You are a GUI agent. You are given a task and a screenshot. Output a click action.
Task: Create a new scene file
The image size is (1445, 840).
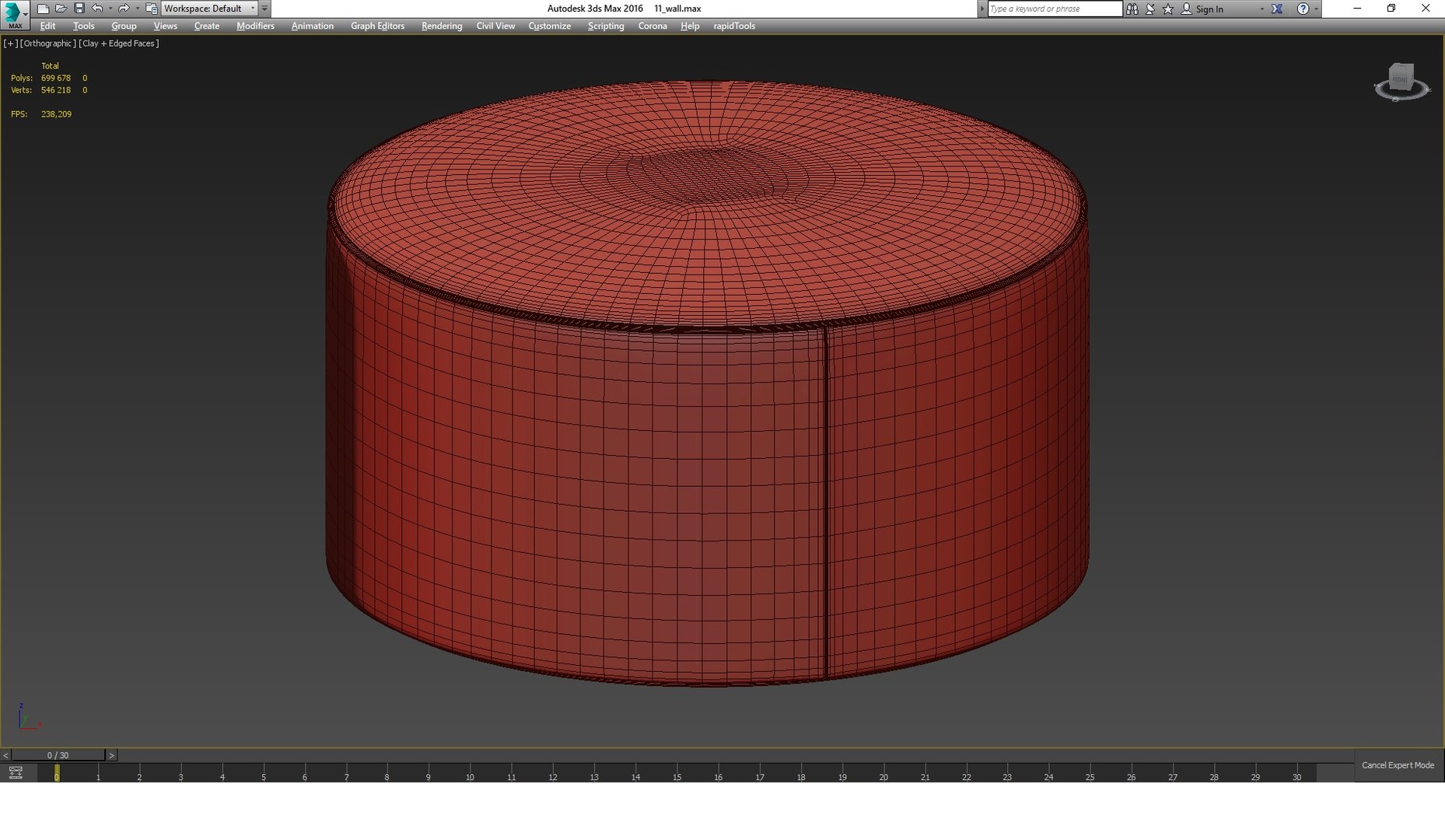pyautogui.click(x=43, y=9)
